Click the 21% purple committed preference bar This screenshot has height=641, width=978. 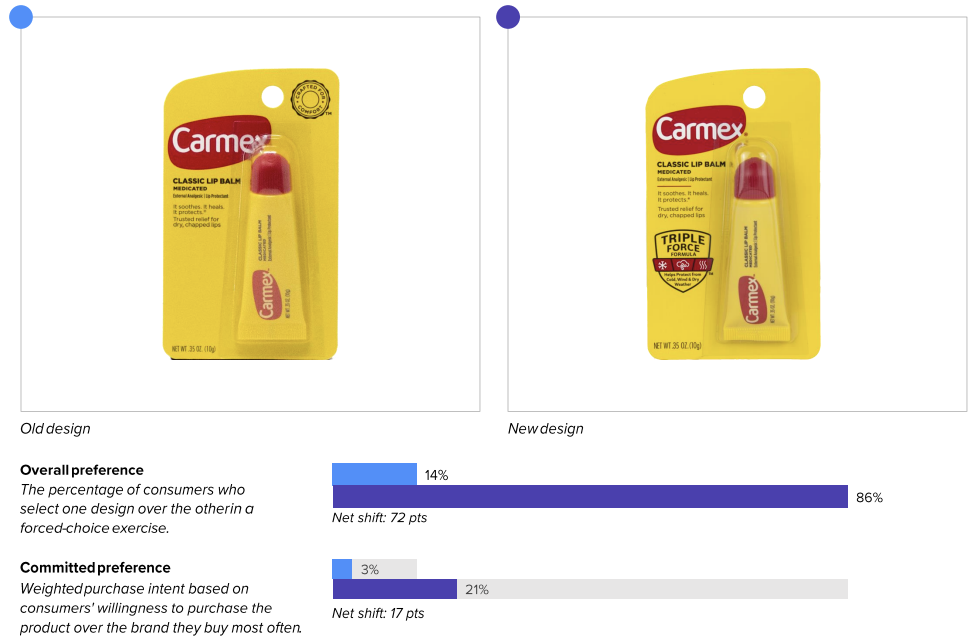pos(395,589)
